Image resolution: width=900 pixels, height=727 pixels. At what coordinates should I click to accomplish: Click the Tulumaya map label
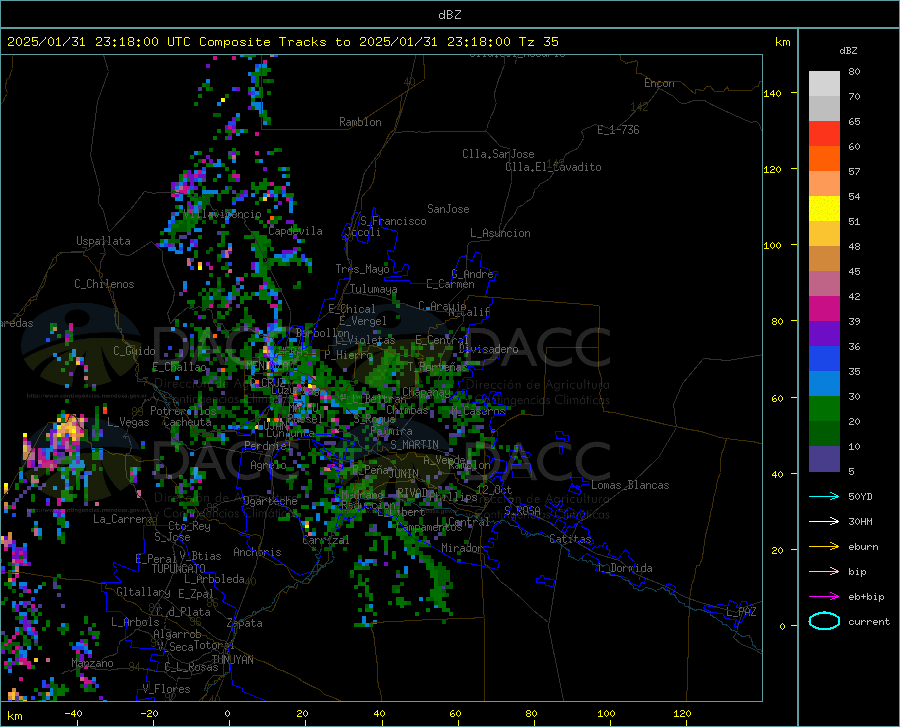(373, 289)
